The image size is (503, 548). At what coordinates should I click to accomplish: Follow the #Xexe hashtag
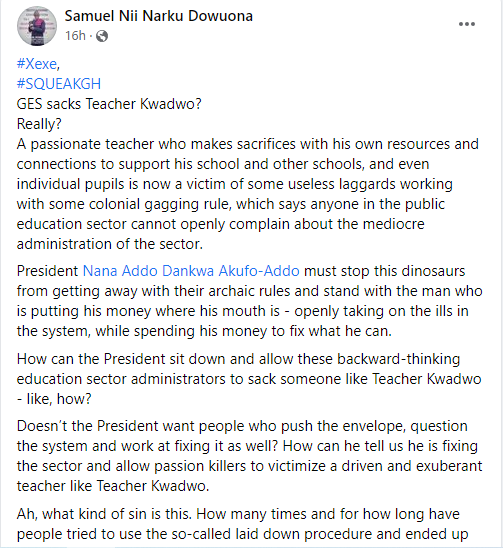37,64
